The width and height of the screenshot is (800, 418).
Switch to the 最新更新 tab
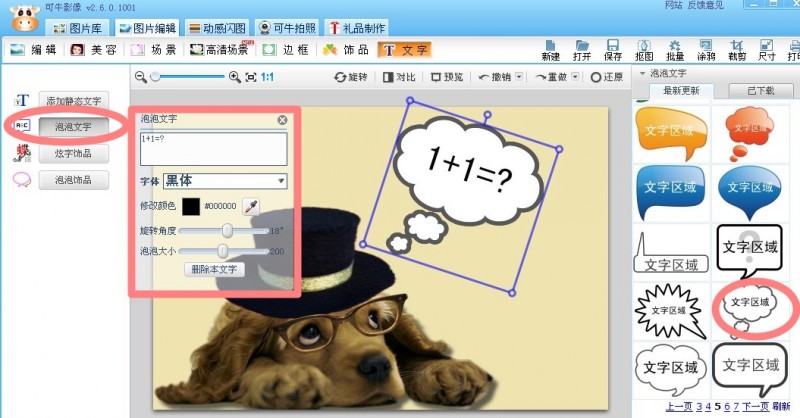coord(681,91)
